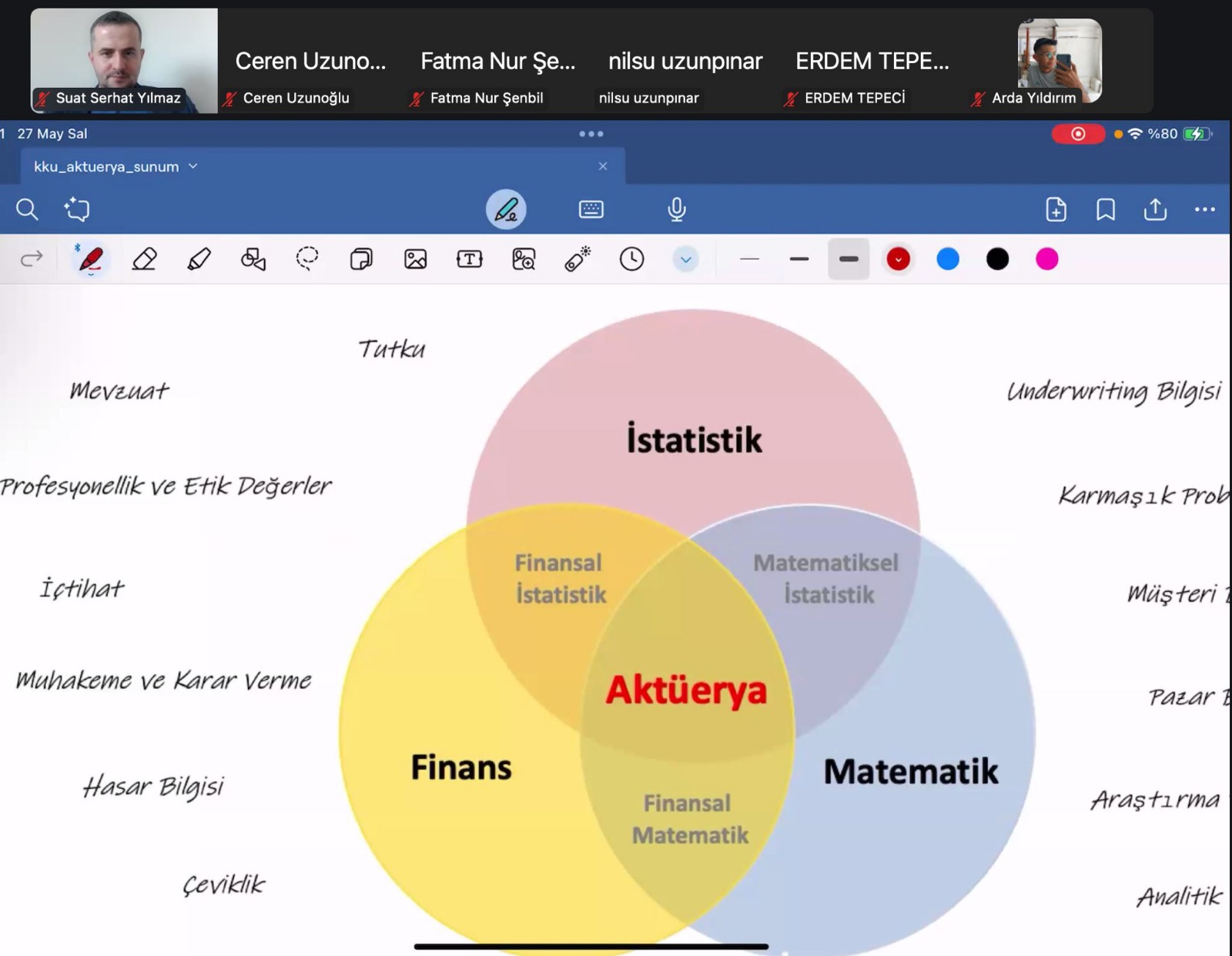Viewport: 1232px width, 956px height.
Task: Open the search magnifier in the top bar
Action: pyautogui.click(x=28, y=209)
